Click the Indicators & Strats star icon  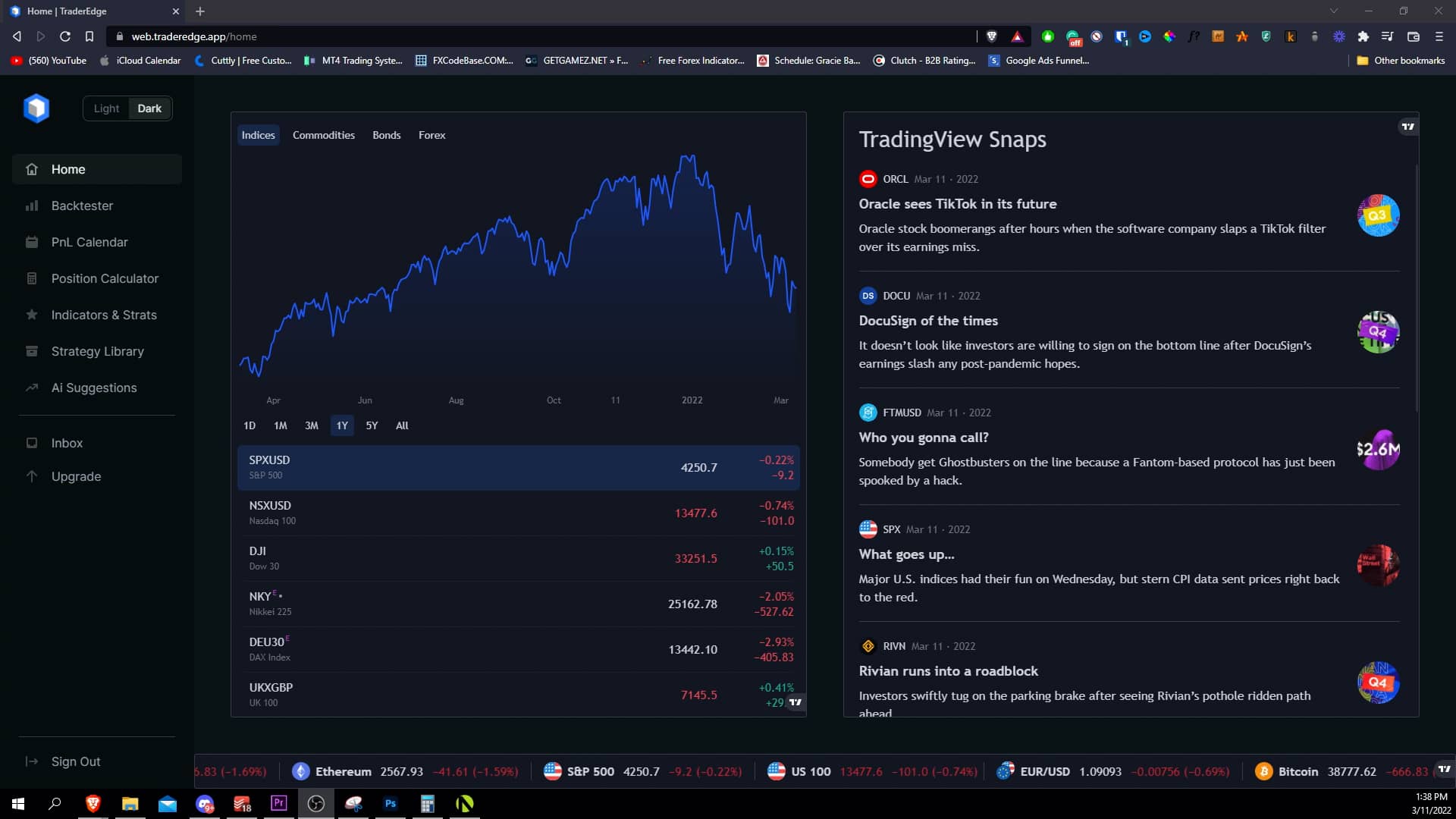(32, 315)
